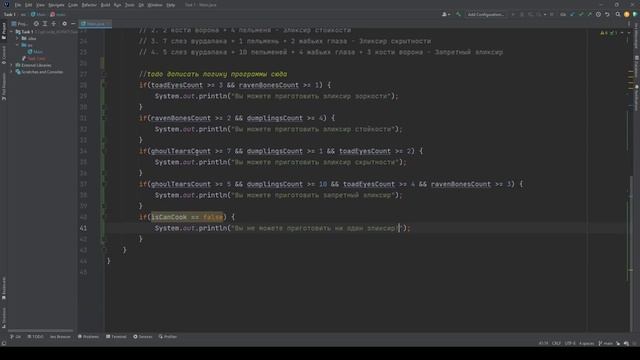Click the Select Opened File target icon

tap(36, 24)
